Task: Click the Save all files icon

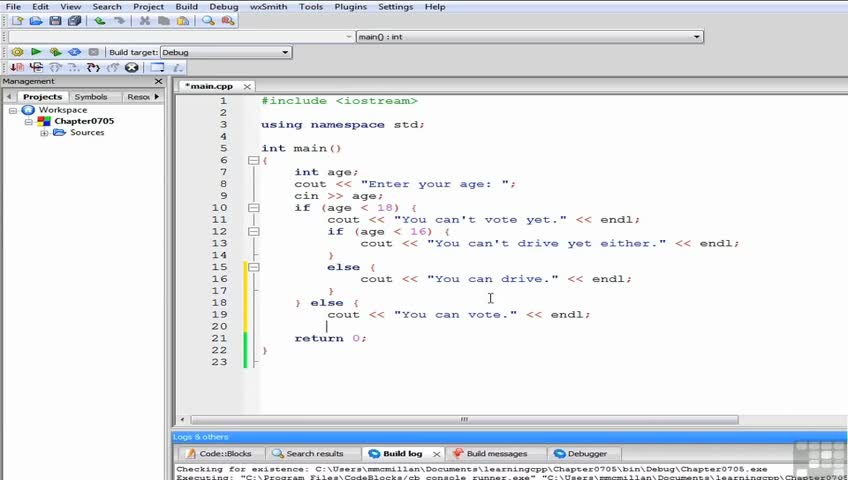Action: pos(75,21)
